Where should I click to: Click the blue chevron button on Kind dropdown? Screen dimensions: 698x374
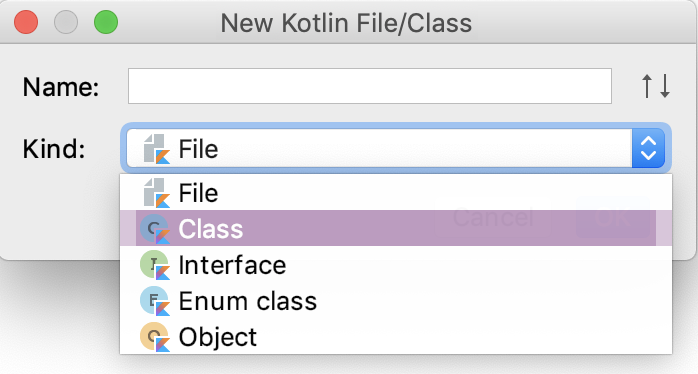click(648, 148)
